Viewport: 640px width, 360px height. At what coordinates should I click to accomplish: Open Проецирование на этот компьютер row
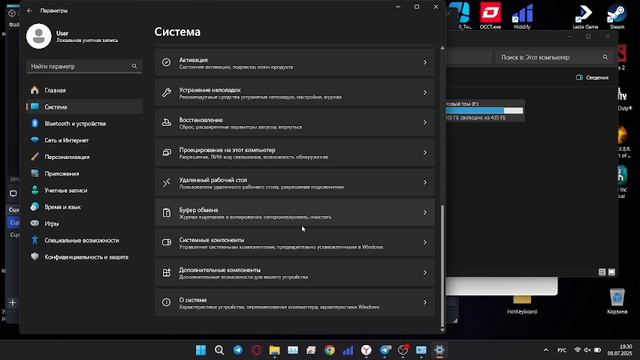(x=295, y=153)
